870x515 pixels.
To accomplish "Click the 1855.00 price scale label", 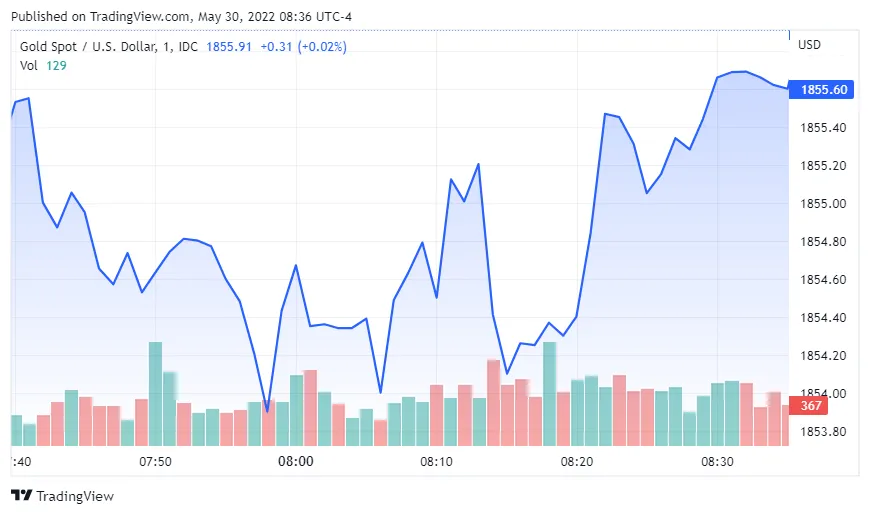I will pyautogui.click(x=823, y=204).
